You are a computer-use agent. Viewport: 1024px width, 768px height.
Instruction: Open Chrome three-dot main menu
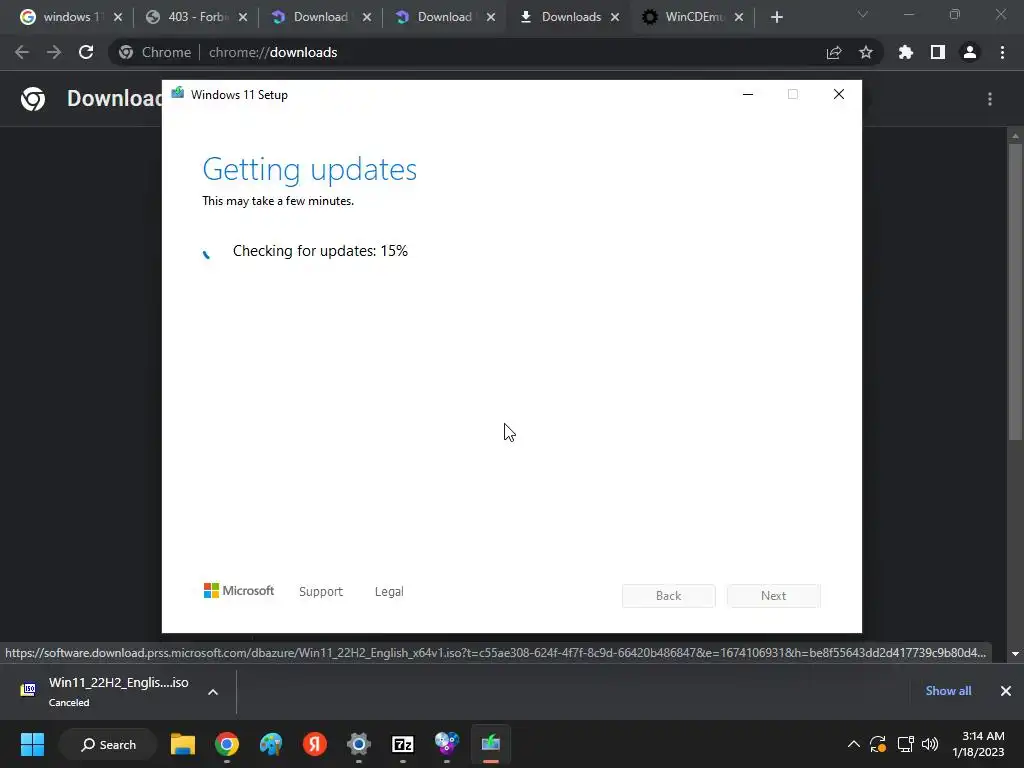click(1002, 52)
